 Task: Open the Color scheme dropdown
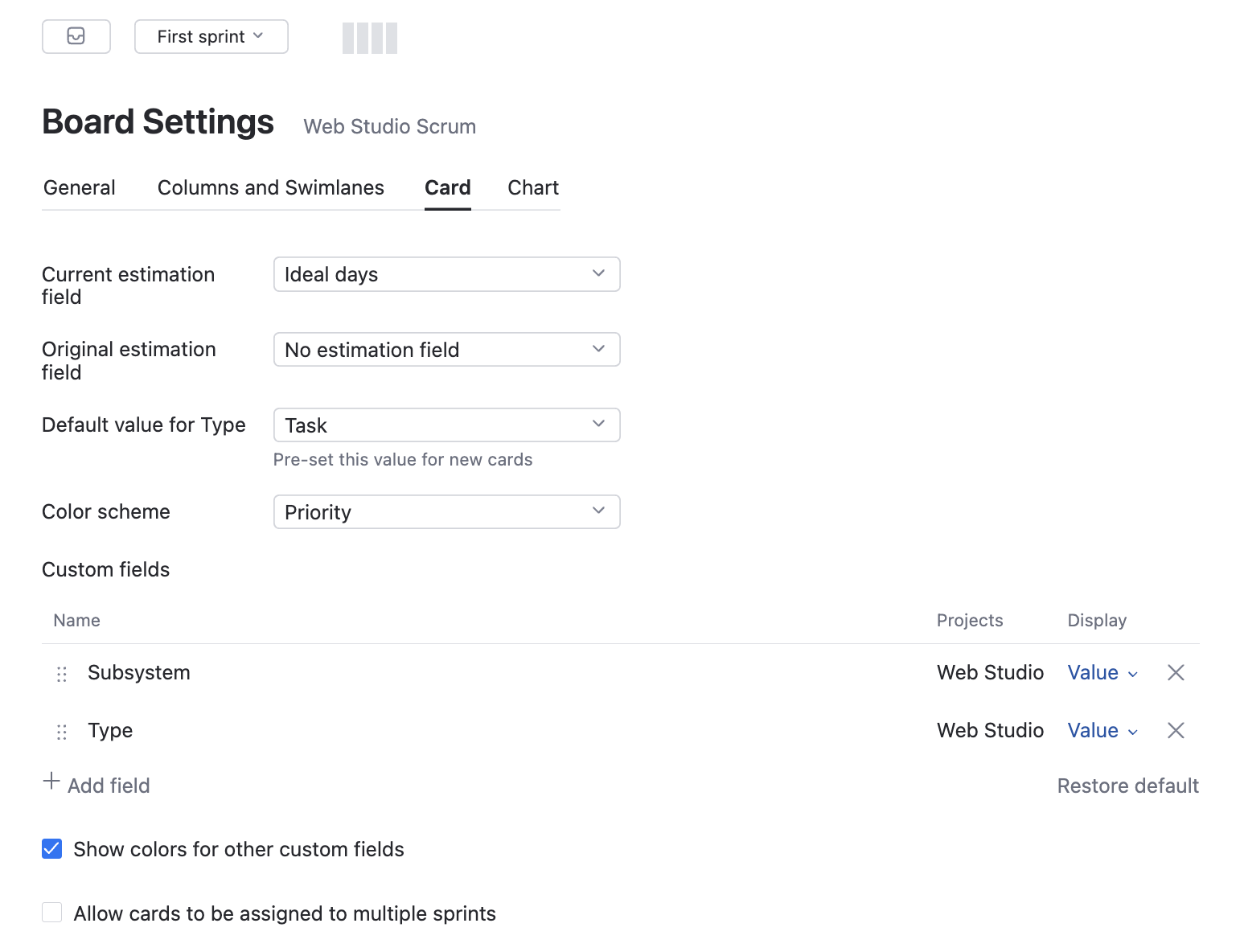[x=446, y=511]
